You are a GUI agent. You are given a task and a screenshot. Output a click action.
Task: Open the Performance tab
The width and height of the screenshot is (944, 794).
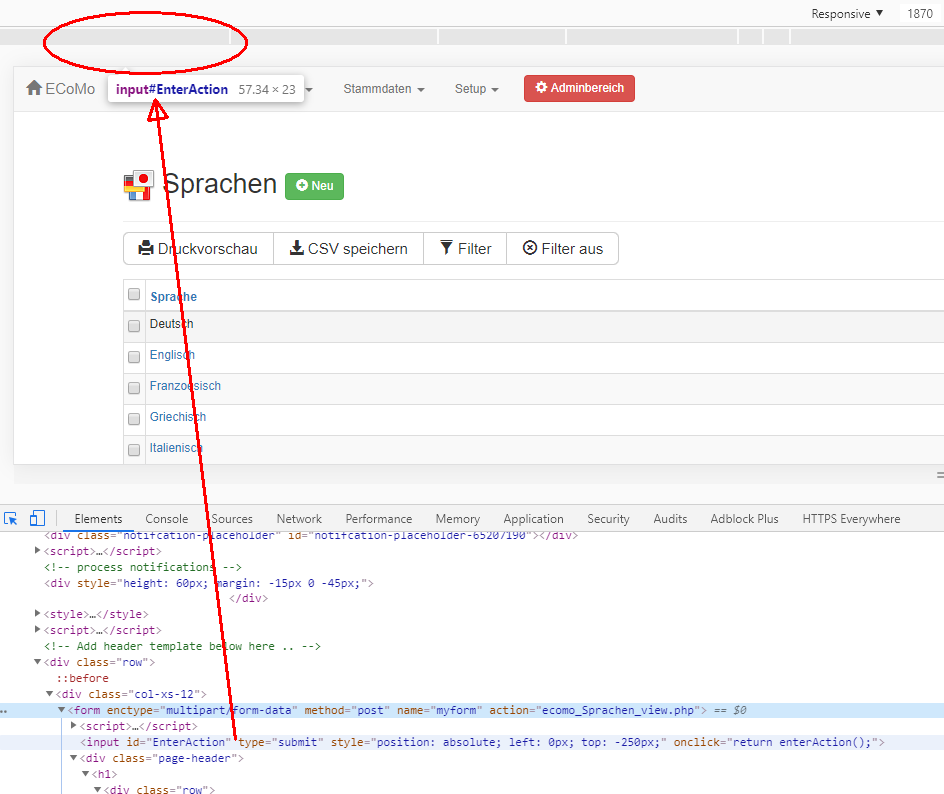(379, 519)
